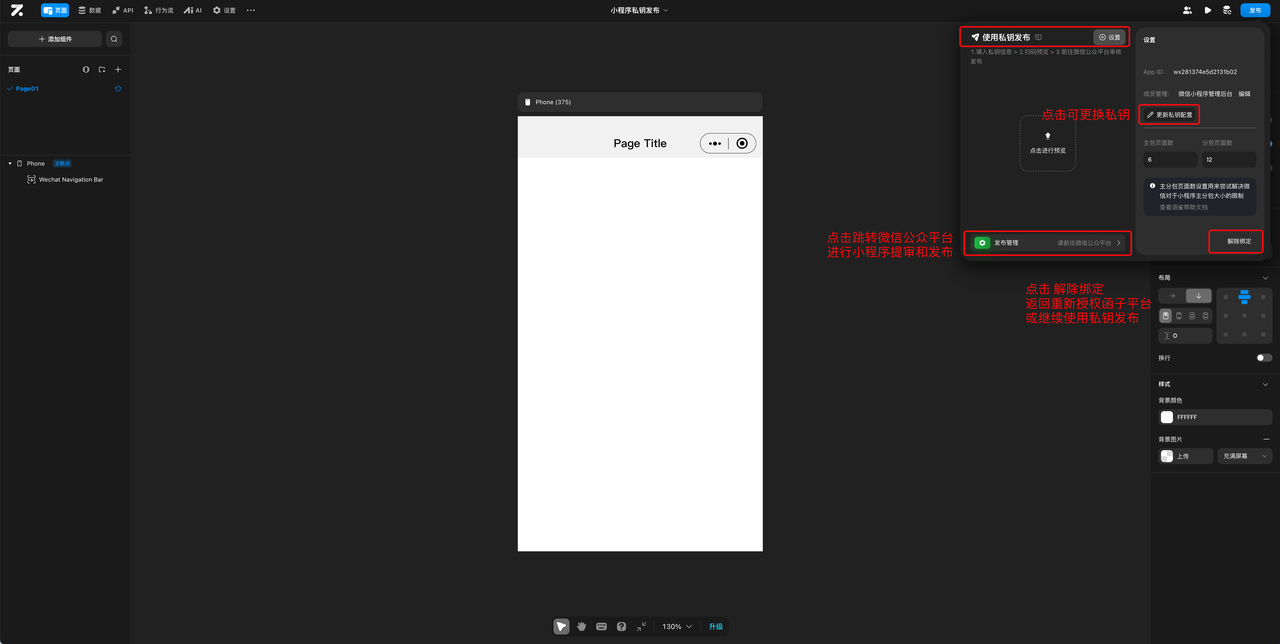
Task: Click the mini program three-dots capsule button
Action: pyautogui.click(x=715, y=143)
